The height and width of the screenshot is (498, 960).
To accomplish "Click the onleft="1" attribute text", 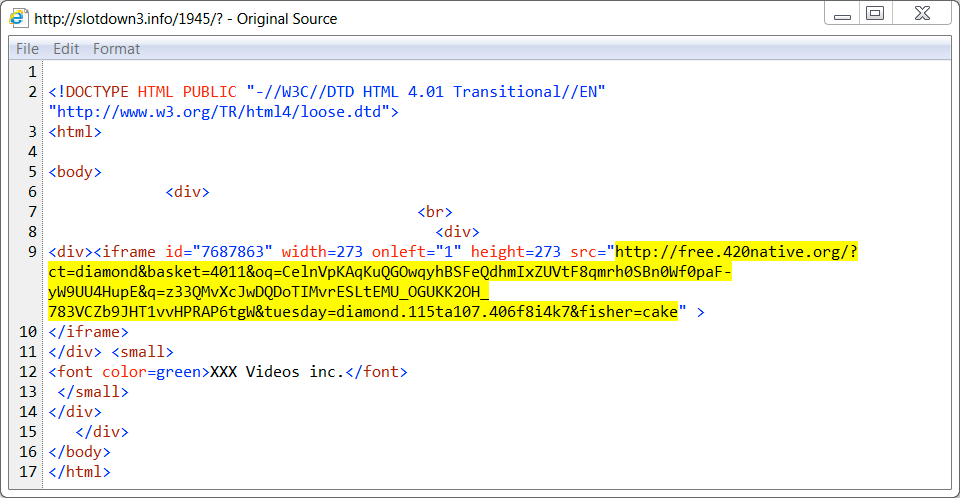I will pyautogui.click(x=416, y=252).
